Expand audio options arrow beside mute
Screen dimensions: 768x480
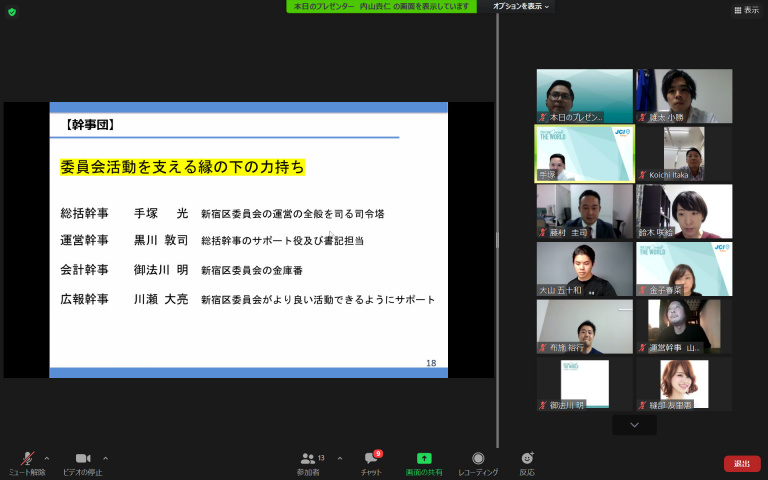click(47, 458)
